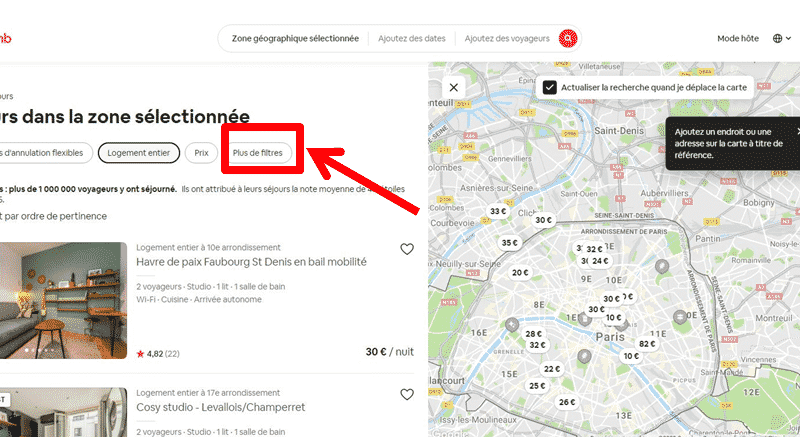This screenshot has height=437, width=800.
Task: Close the map with the X button
Action: click(454, 87)
